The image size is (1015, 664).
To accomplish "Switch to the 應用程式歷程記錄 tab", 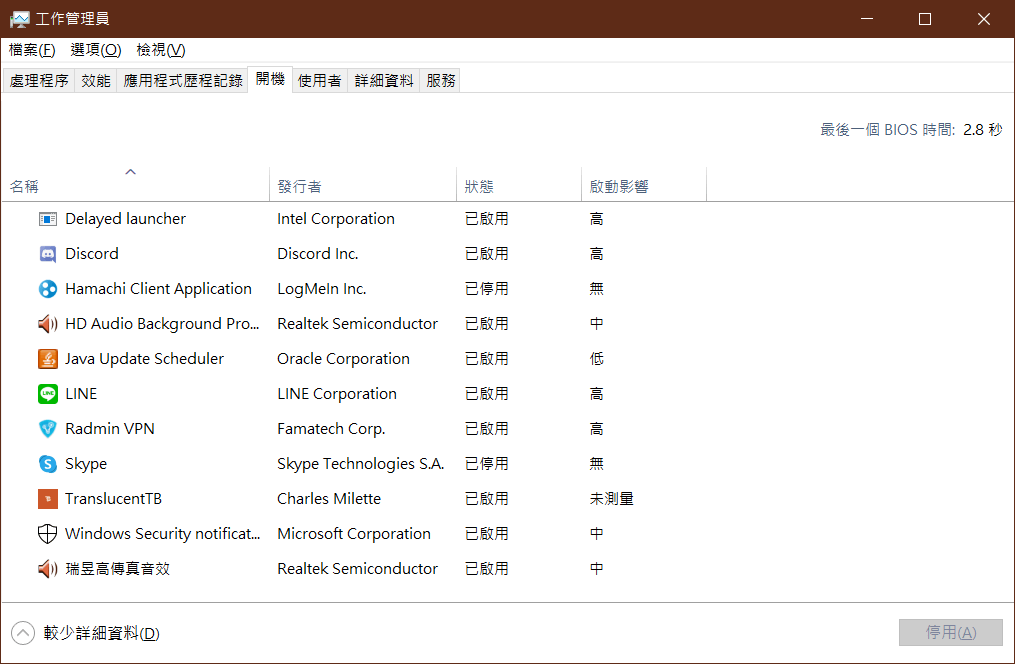I will click(183, 80).
